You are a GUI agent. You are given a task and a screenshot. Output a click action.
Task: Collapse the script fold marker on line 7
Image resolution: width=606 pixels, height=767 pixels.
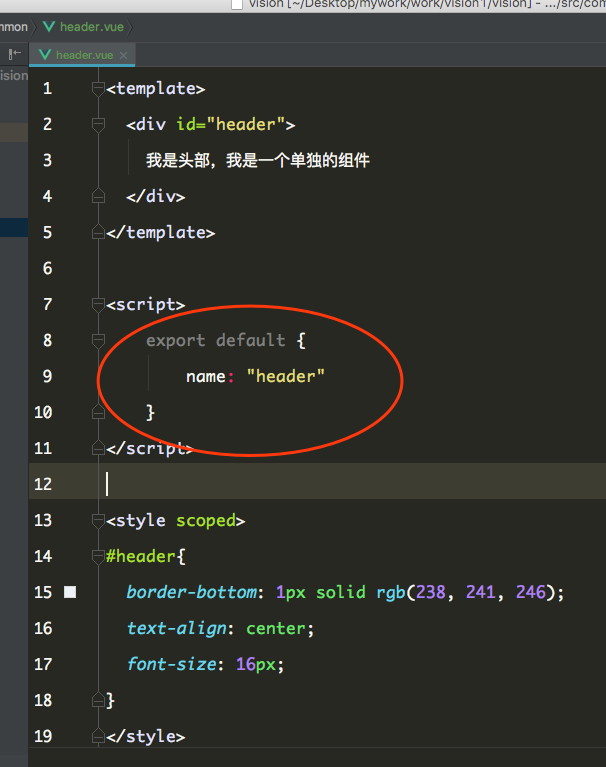click(98, 305)
